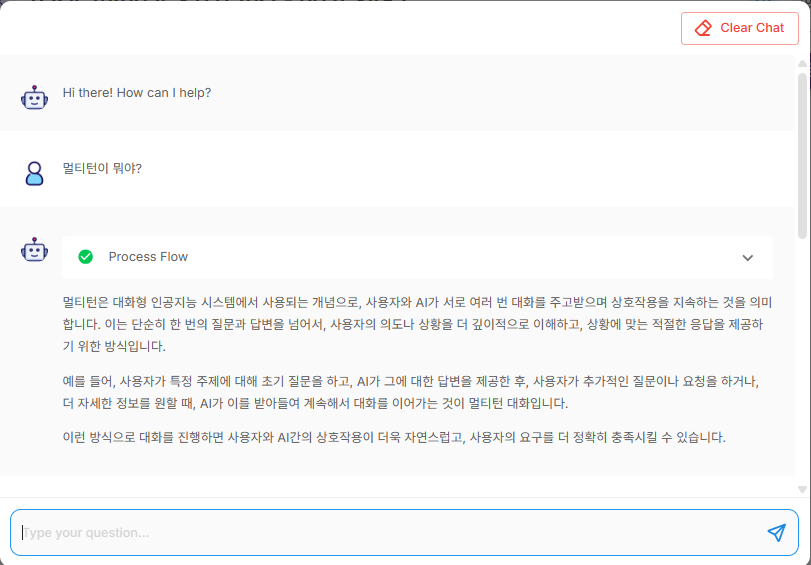Open the Process Flow header label
Viewport: 811px width, 565px height.
point(148,257)
